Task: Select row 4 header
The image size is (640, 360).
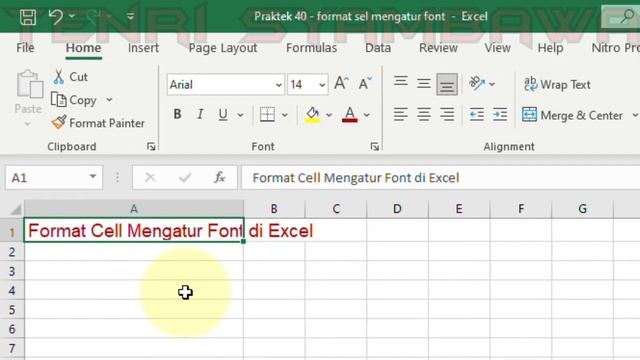Action: pyautogui.click(x=12, y=291)
